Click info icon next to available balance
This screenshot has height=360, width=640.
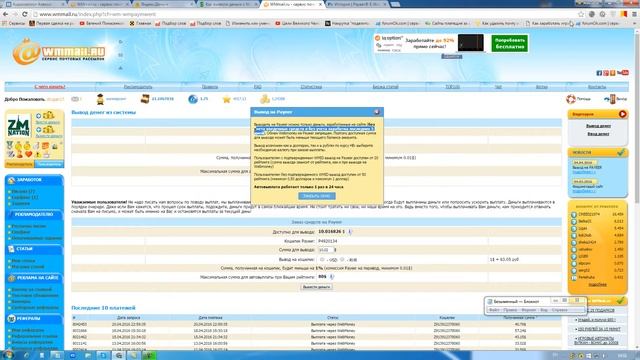coord(350,232)
